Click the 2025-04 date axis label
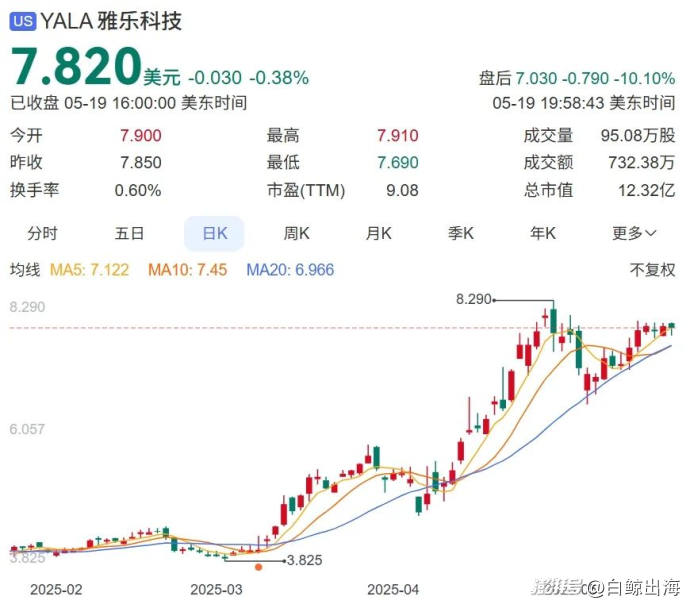This screenshot has width=690, height=608. (393, 590)
